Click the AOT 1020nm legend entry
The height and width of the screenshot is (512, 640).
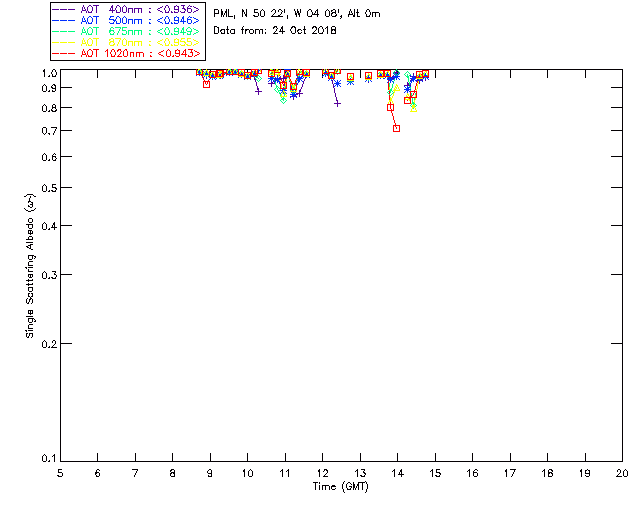(127, 53)
